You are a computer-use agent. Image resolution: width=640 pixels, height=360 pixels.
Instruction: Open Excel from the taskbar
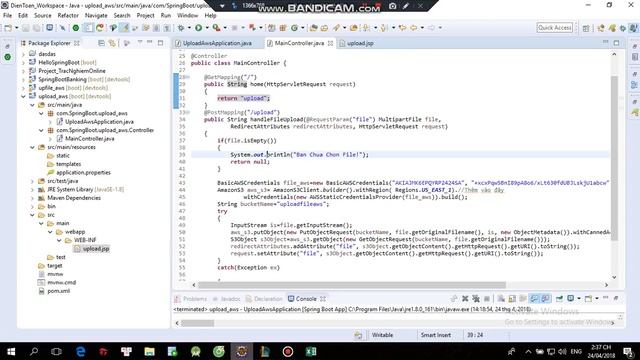click(x=311, y=351)
